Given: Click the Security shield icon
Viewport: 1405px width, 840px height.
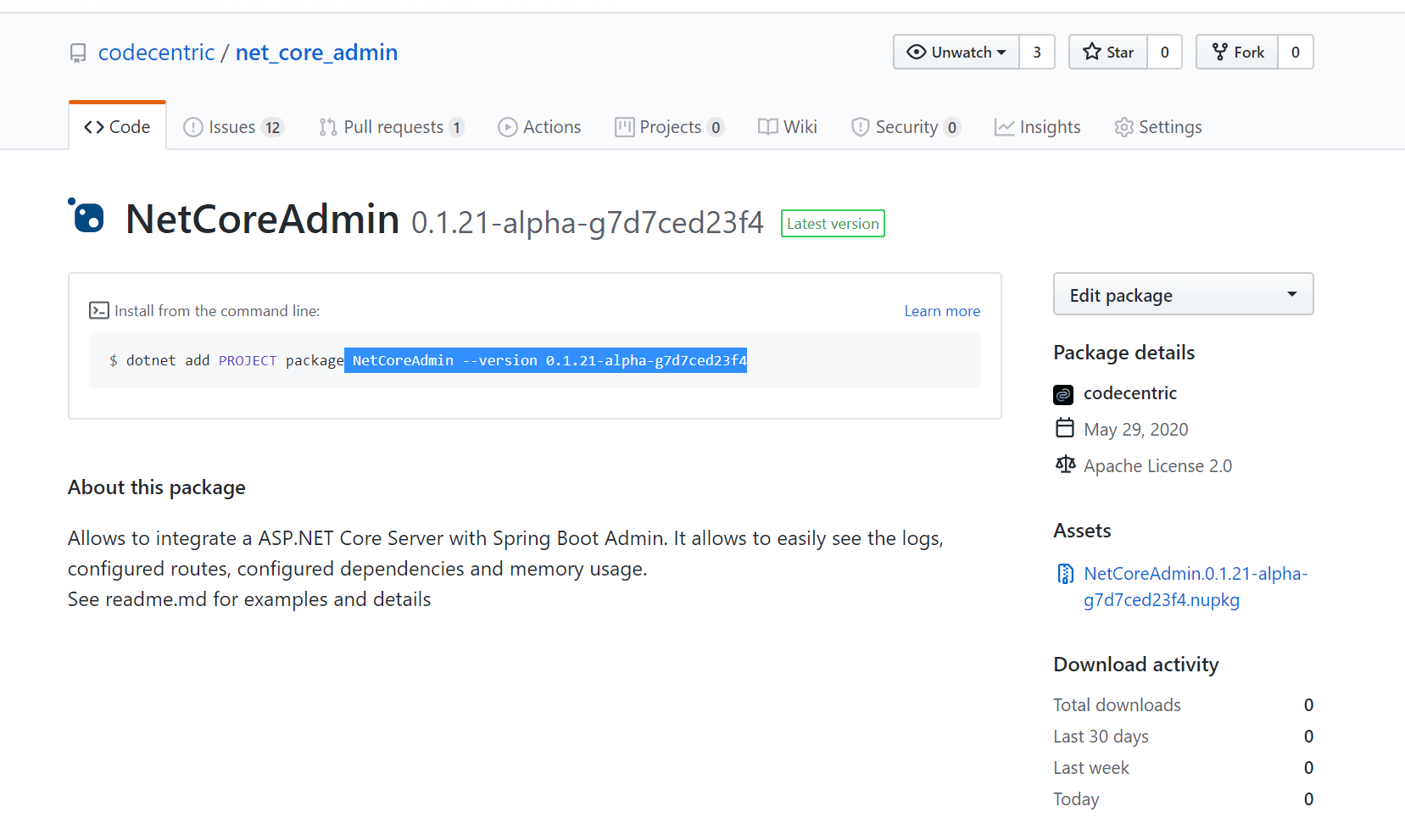Looking at the screenshot, I should click(861, 126).
